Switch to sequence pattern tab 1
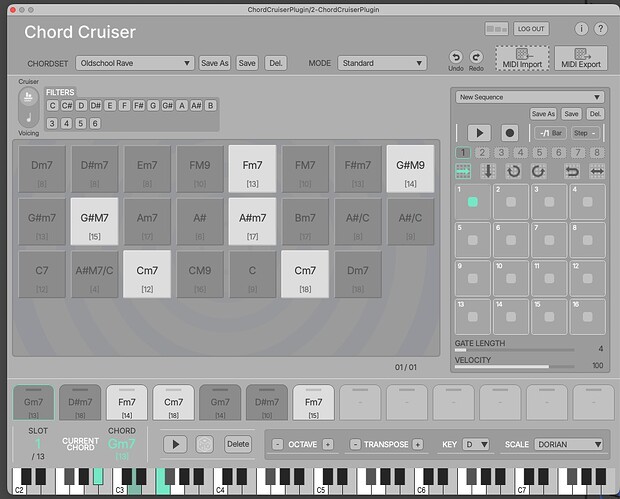 (x=463, y=153)
